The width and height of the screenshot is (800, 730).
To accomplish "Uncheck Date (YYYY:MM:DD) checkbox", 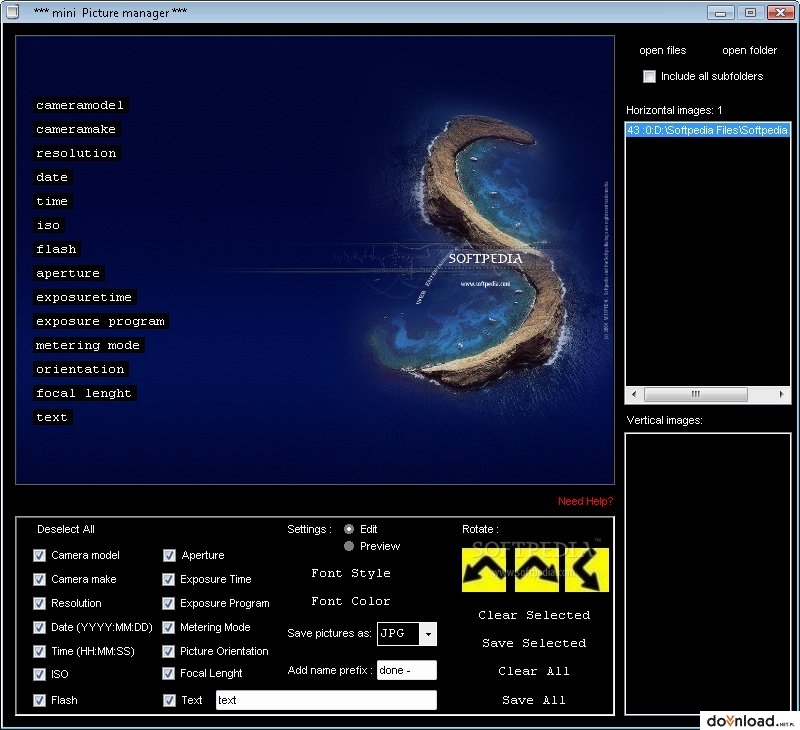I will 39,627.
